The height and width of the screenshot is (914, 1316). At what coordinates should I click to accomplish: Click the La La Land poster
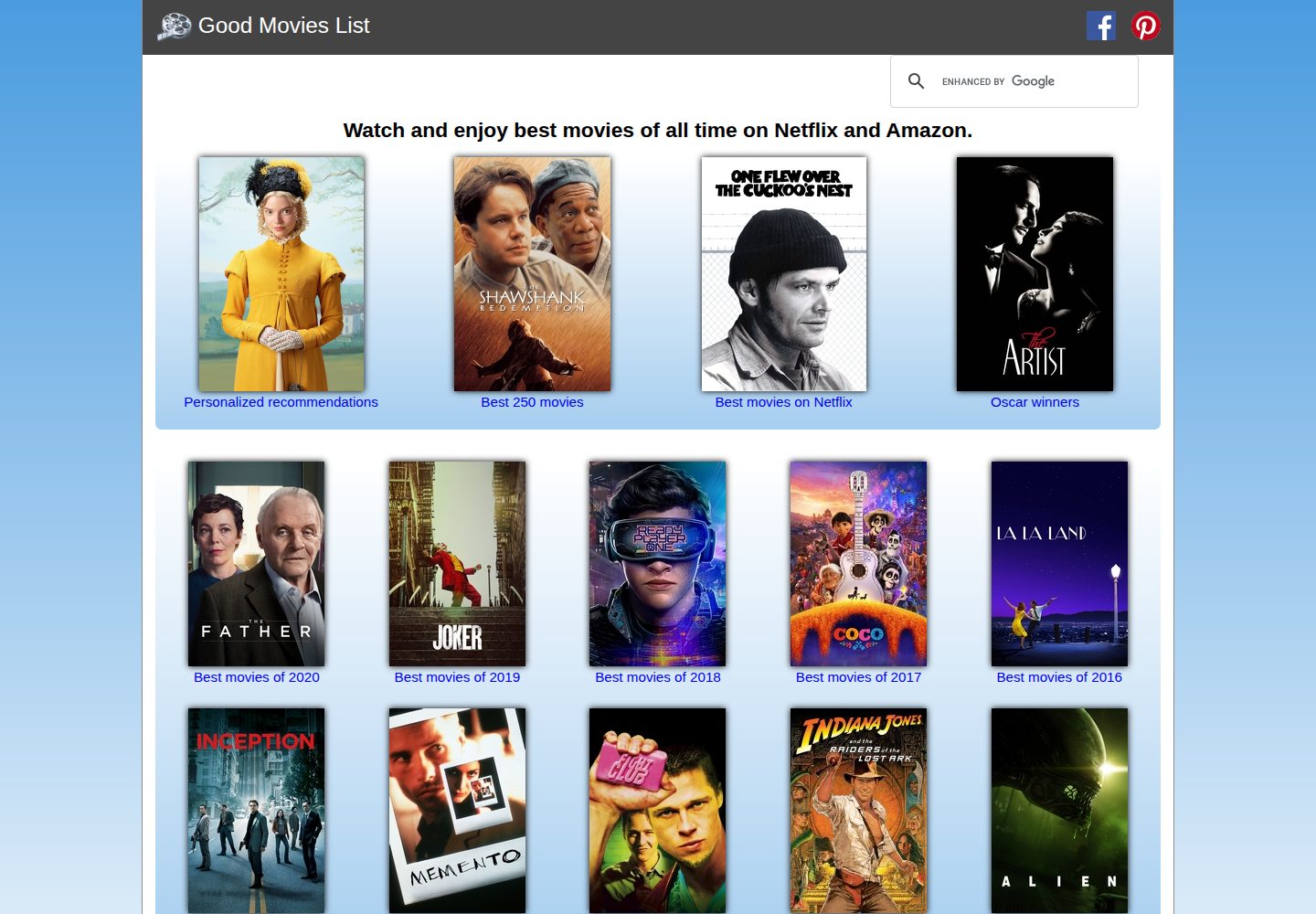click(1059, 564)
